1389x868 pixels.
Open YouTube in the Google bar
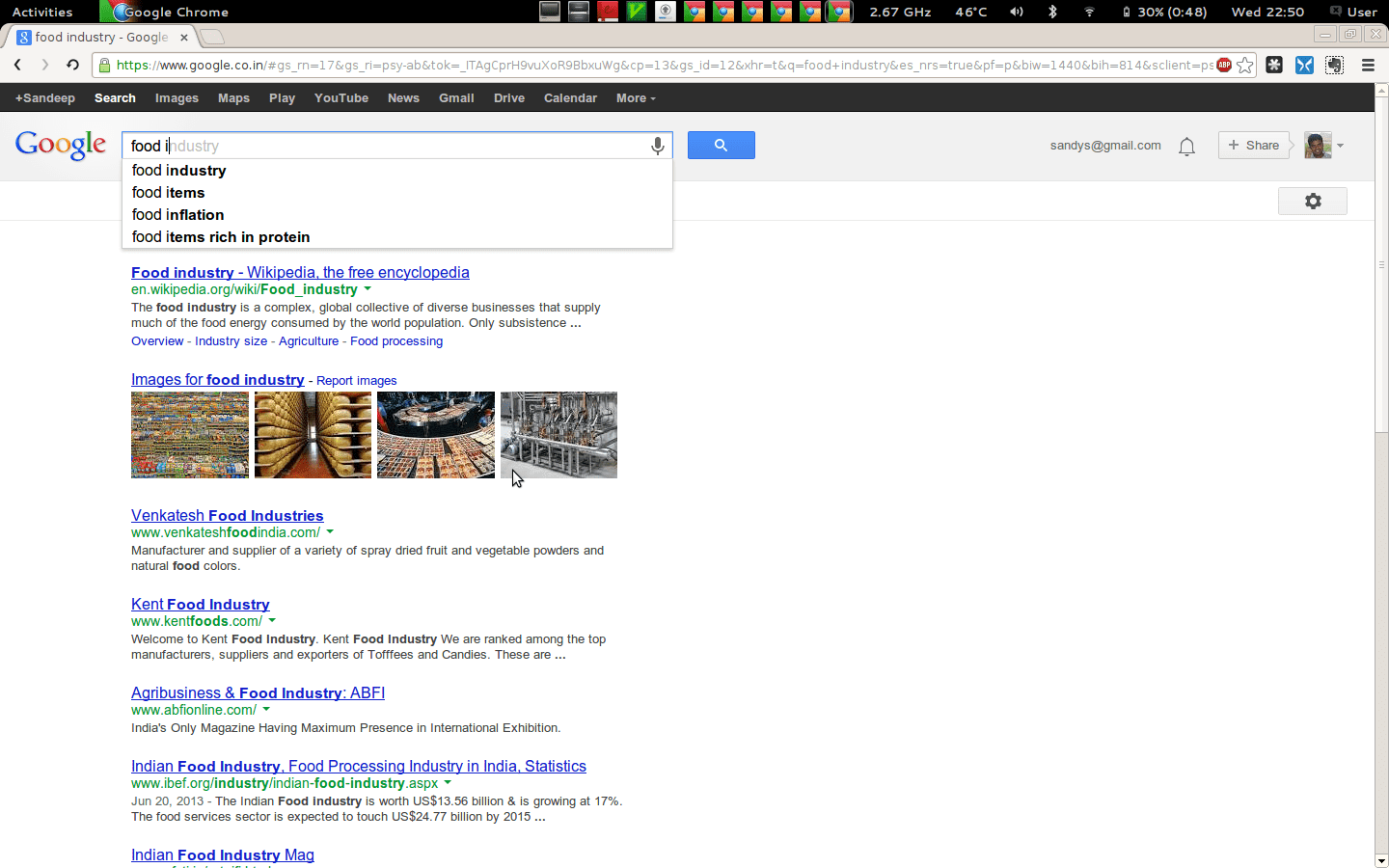341,98
